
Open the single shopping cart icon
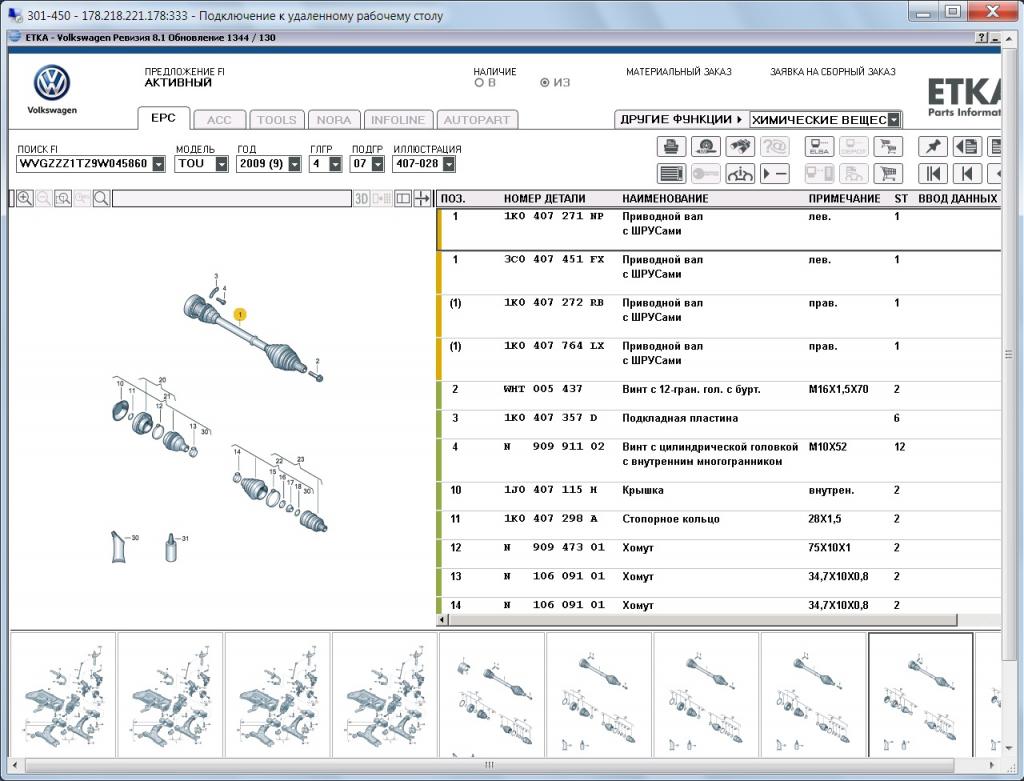coord(888,174)
